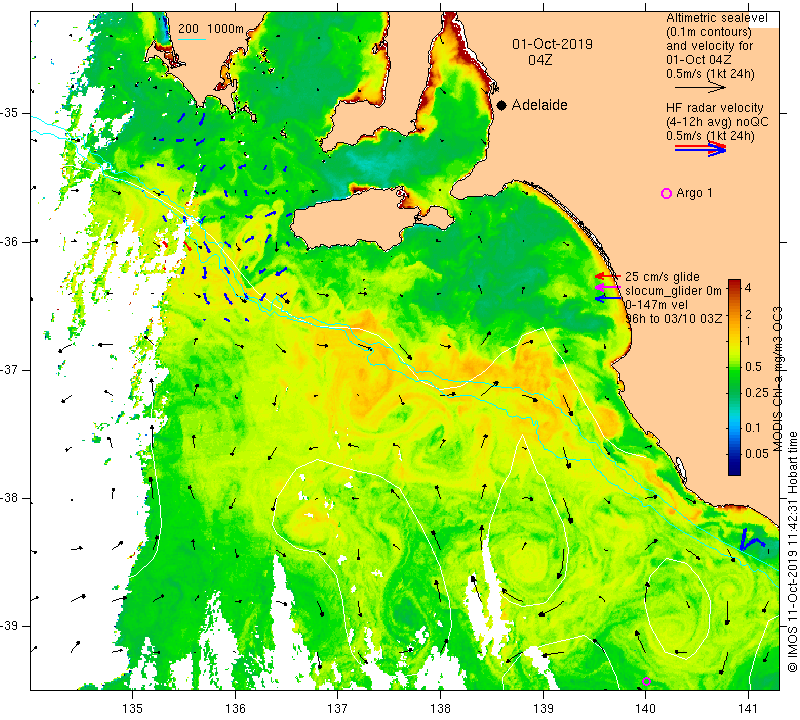
Task: Click the '96h to 03/10 03Z' legend text
Action: coord(673,318)
